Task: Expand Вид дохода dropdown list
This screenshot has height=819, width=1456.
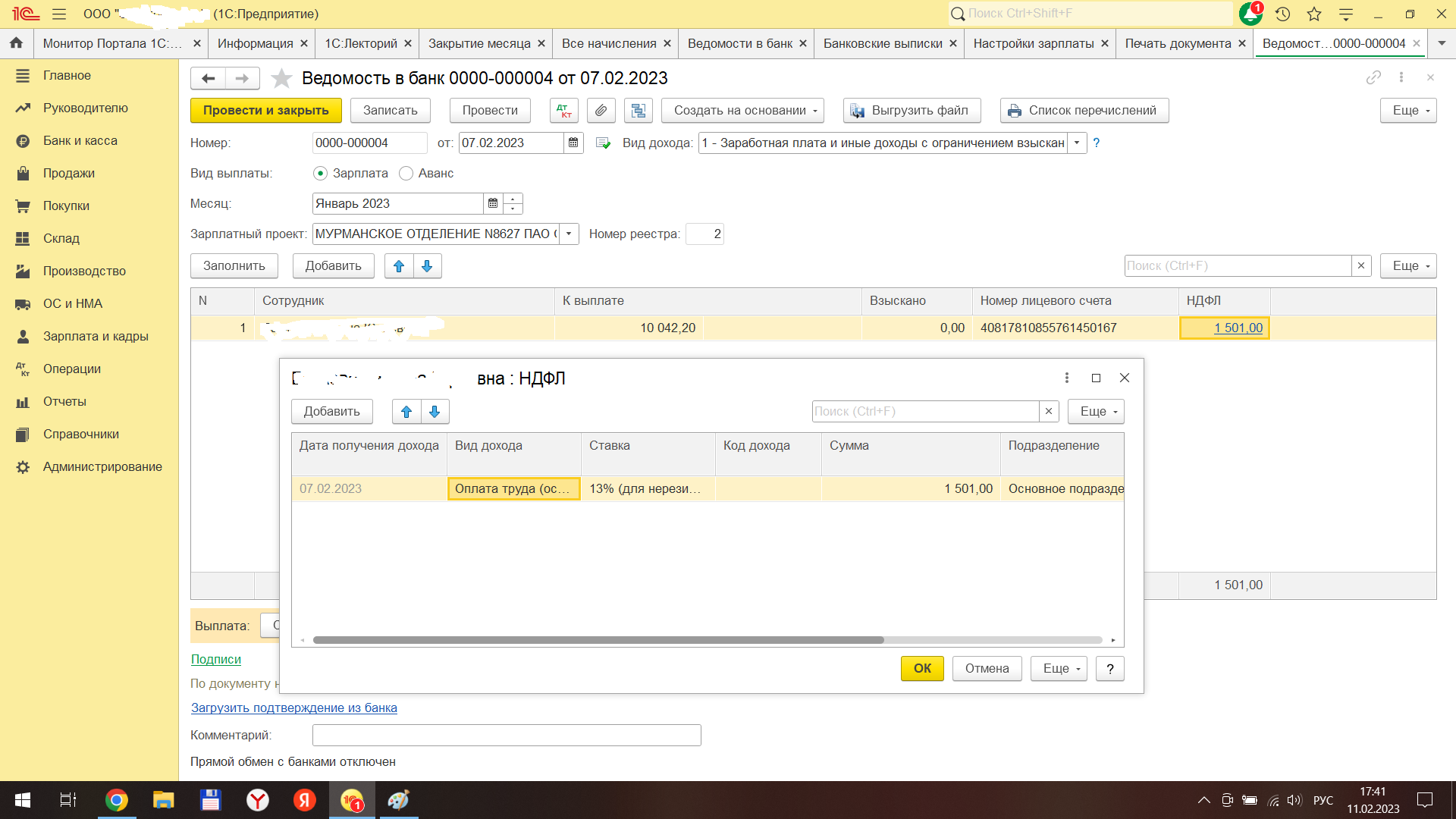Action: pos(1077,143)
